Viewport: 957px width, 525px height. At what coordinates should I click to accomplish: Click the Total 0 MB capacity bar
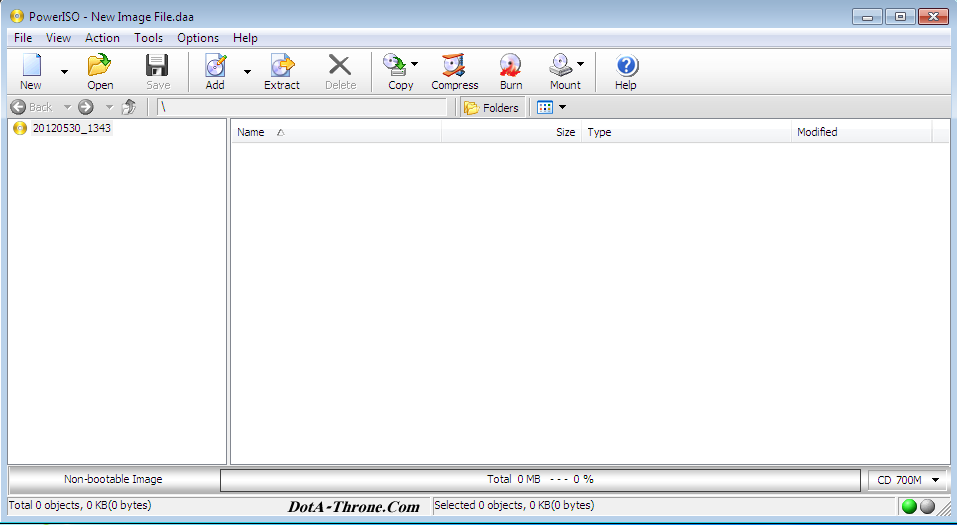[540, 480]
